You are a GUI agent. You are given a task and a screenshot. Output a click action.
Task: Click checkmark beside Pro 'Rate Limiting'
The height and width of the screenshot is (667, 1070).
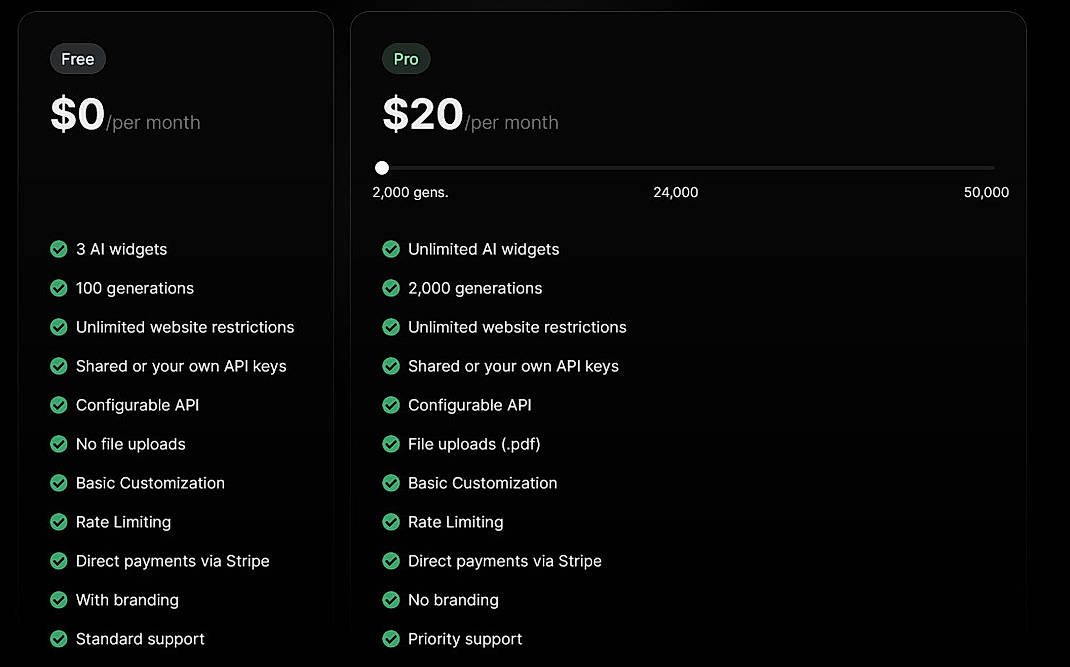[391, 522]
